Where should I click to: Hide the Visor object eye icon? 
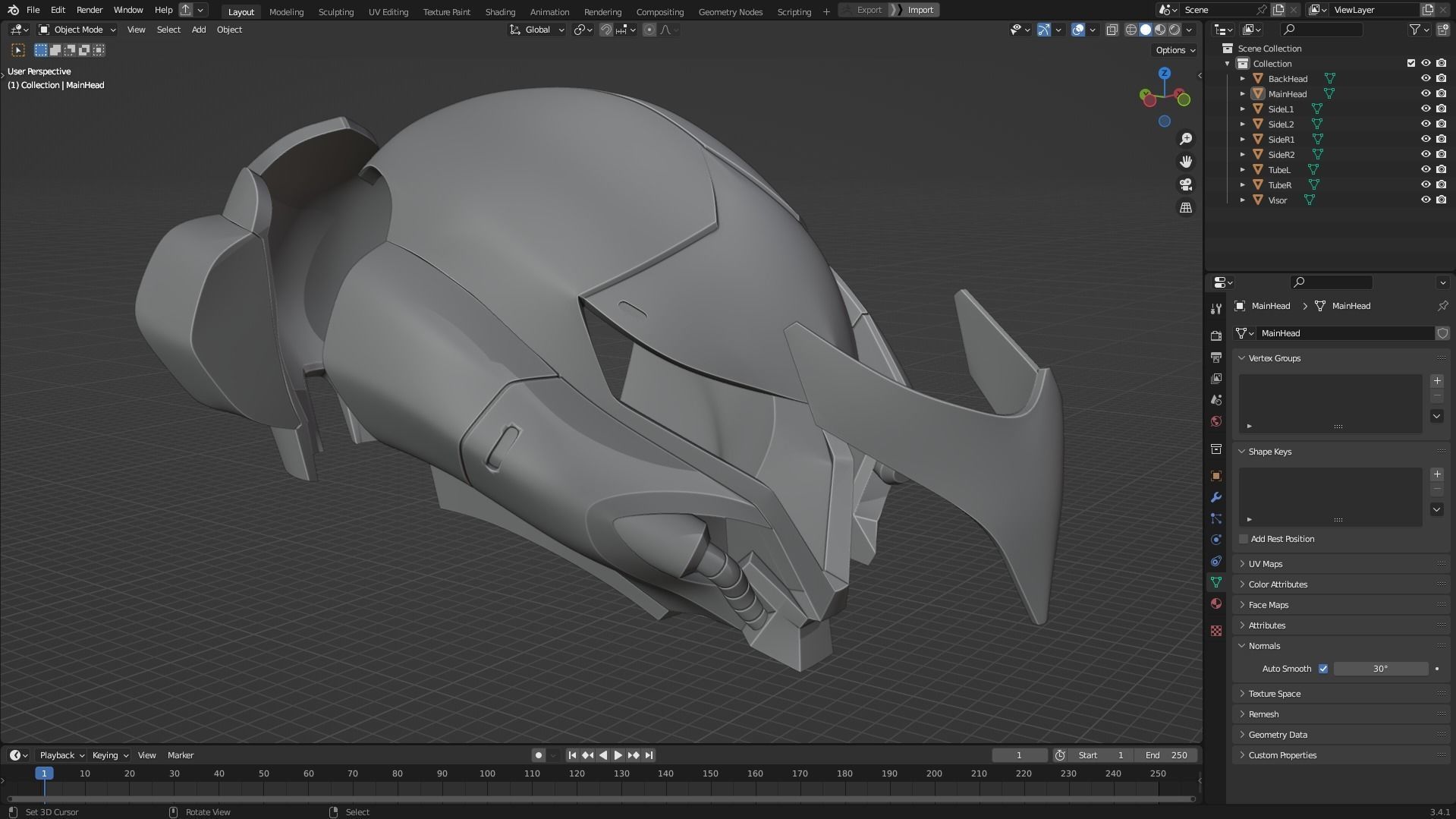coord(1426,200)
